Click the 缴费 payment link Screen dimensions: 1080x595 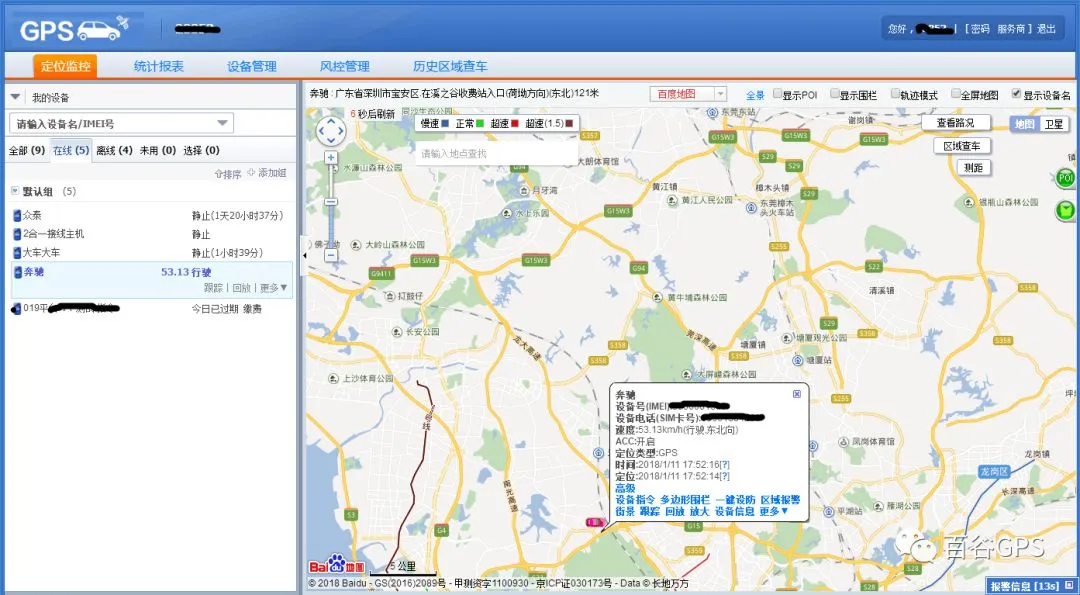(252, 309)
